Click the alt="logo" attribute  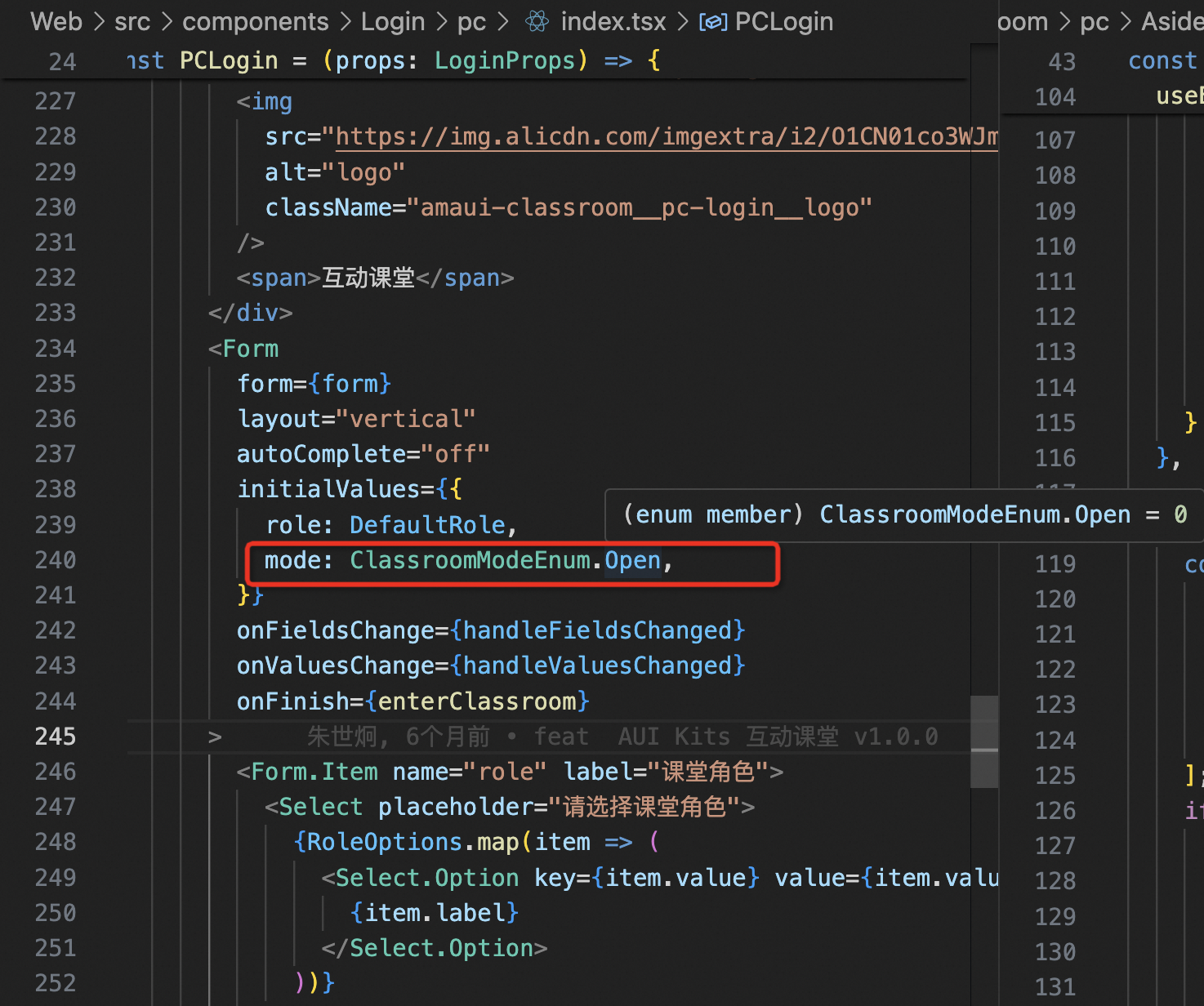(x=335, y=172)
